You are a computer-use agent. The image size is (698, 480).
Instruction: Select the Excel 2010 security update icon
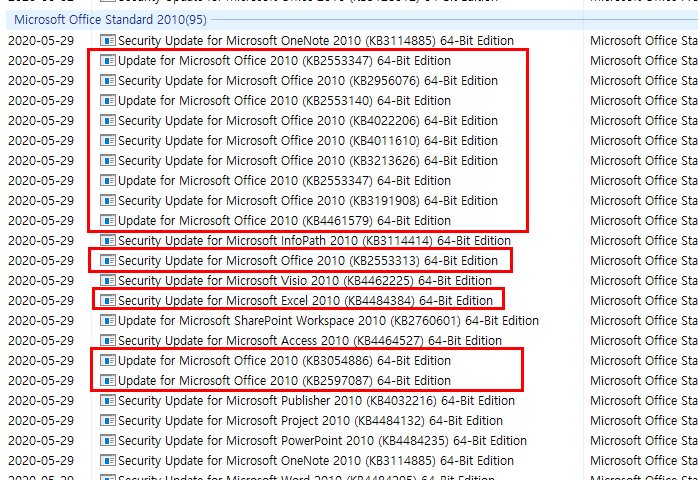tap(108, 301)
